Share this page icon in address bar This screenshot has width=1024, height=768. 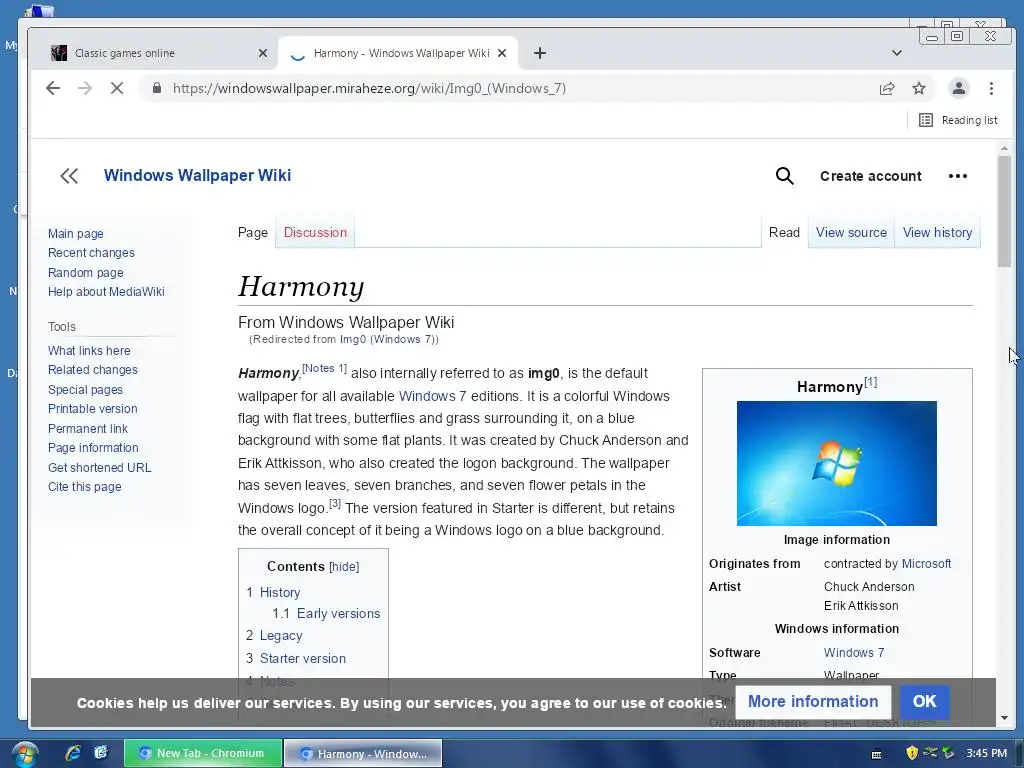point(887,88)
